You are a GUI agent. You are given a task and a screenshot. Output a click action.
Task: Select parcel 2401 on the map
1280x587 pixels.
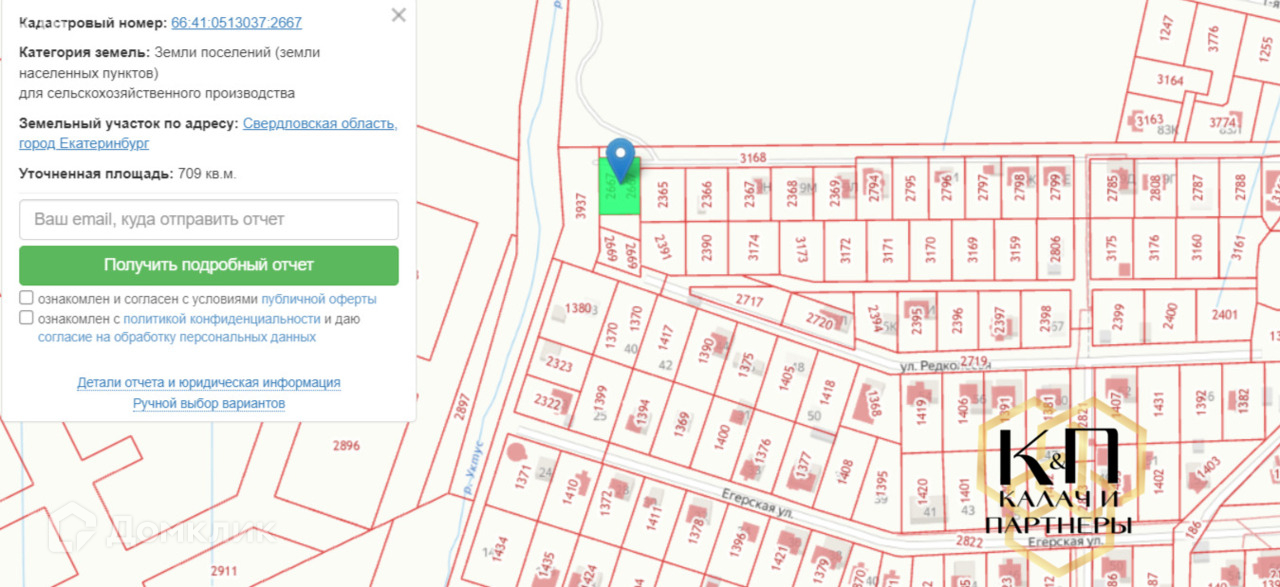[1224, 314]
